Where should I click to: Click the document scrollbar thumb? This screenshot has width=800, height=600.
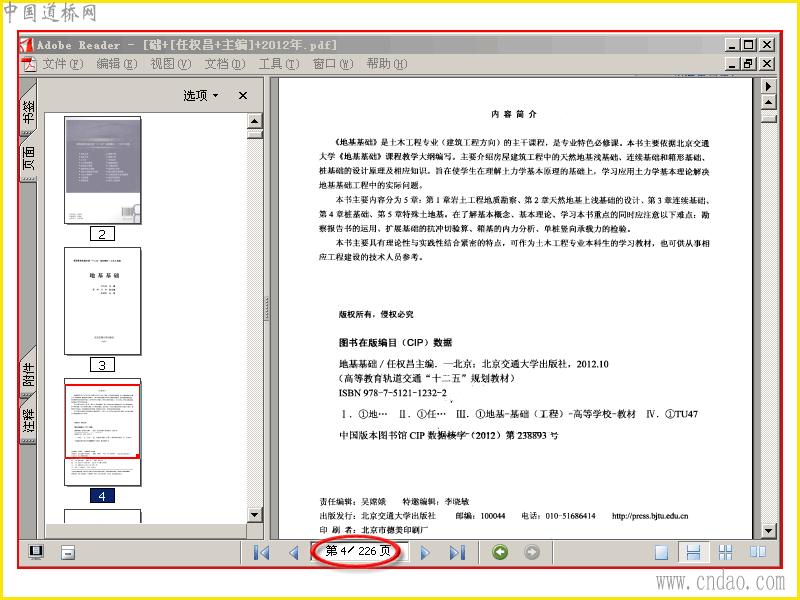pyautogui.click(x=768, y=118)
